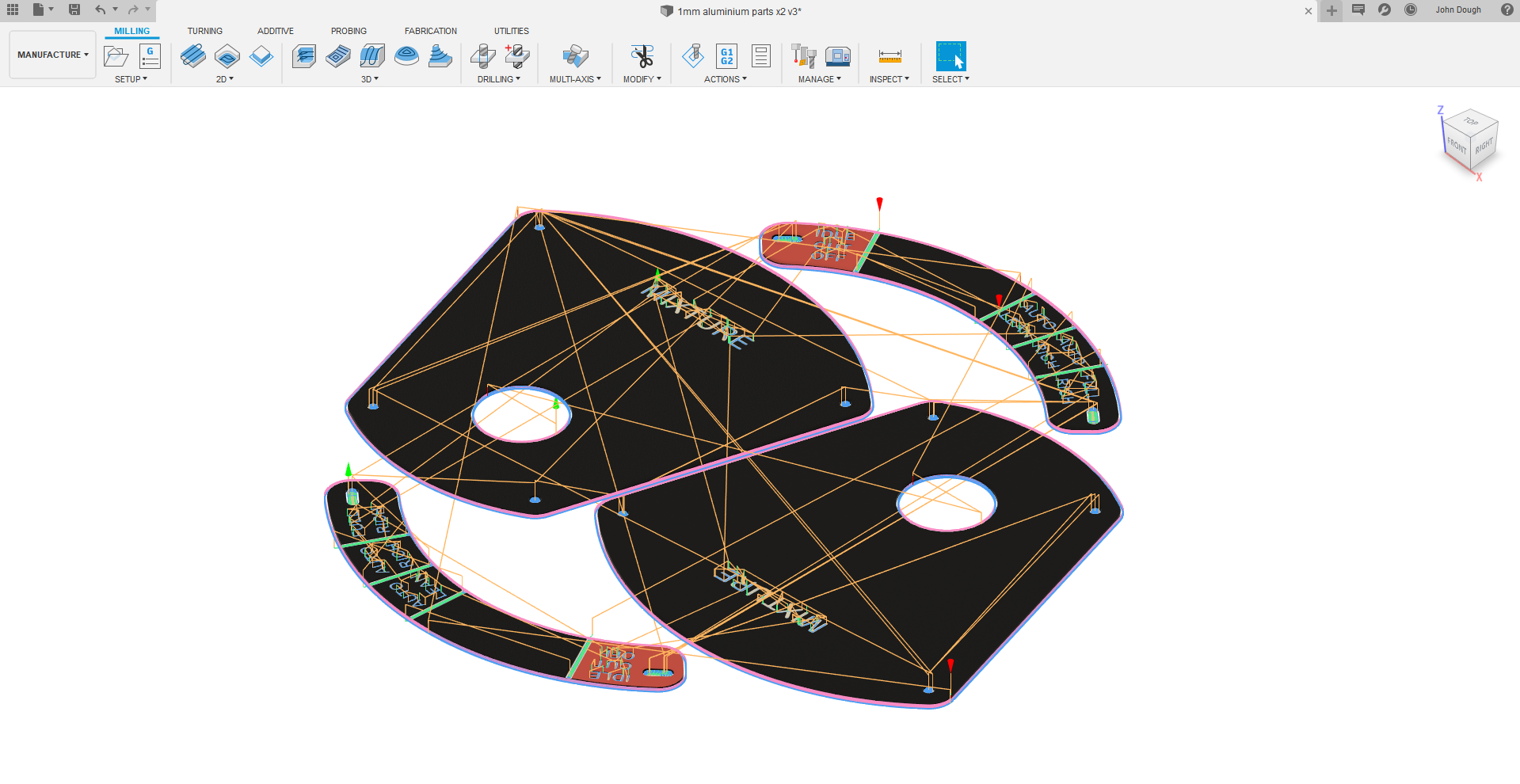Expand the DRILLING menu dropdown

pyautogui.click(x=498, y=79)
